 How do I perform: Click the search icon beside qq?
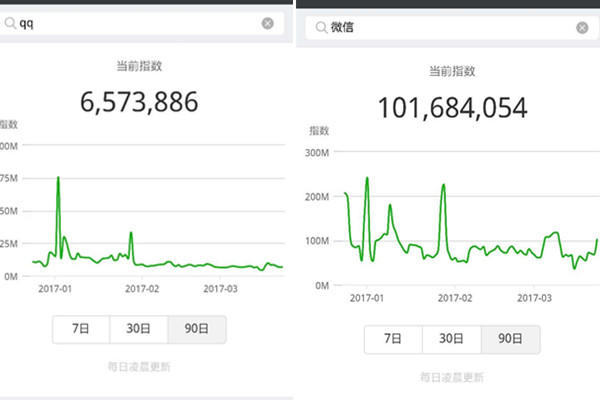click(x=10, y=23)
